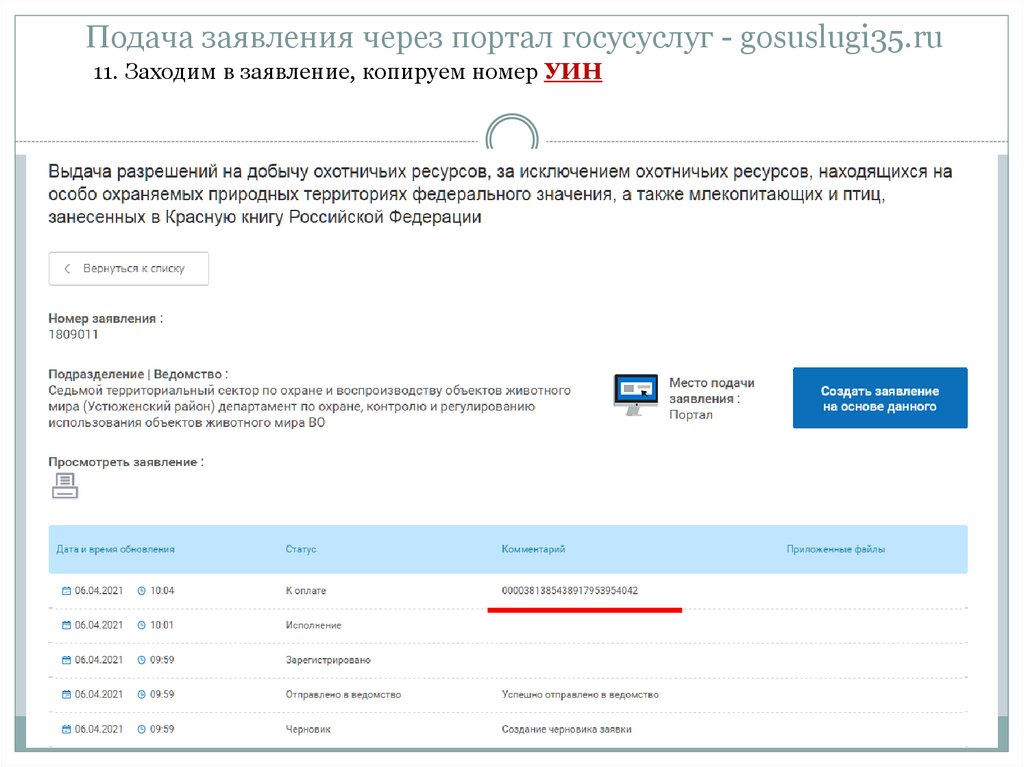Click comment 'Создание черновика заявки'
This screenshot has width=1024, height=767.
566,729
